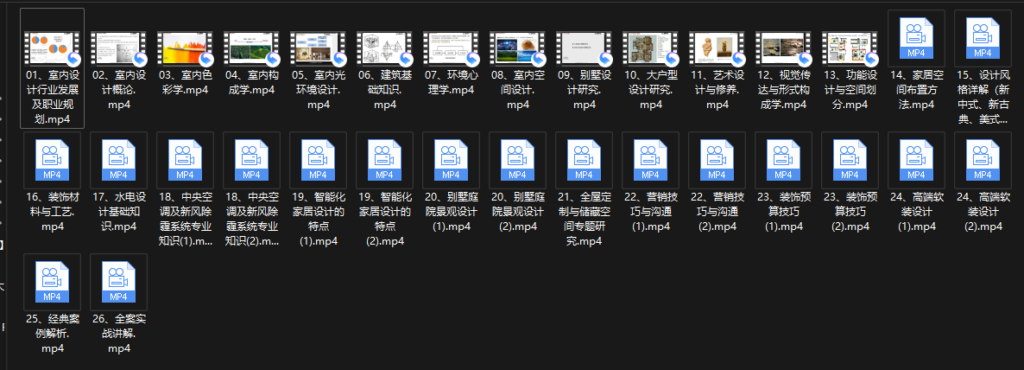Select video thumbnail of 09、别墅设计研究
This screenshot has width=1024, height=370.
584,48
